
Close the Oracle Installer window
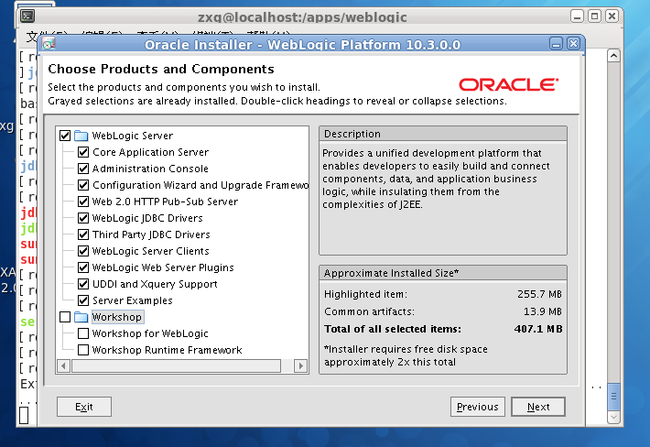(x=574, y=44)
